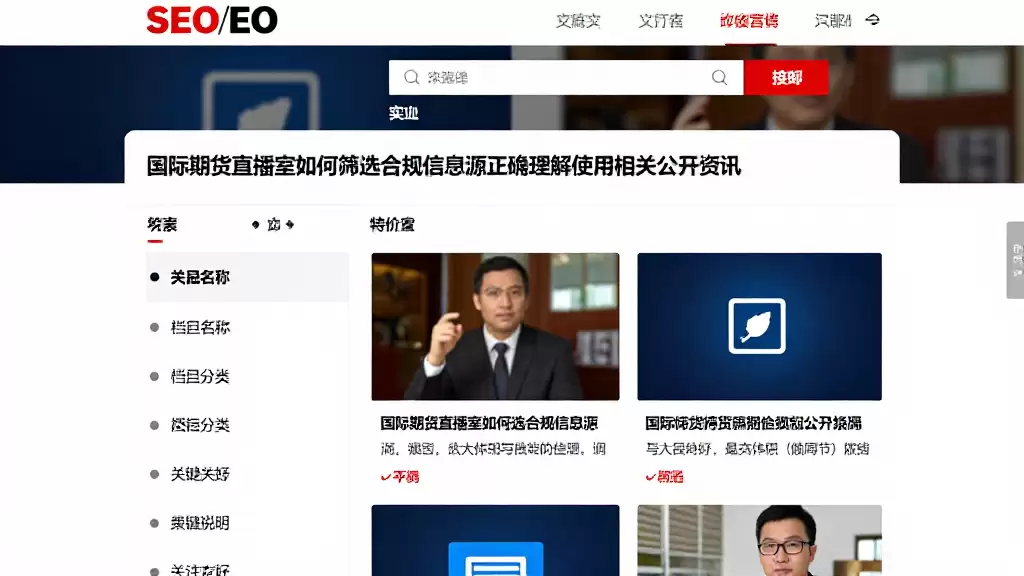Click the magnifier icon left of search field
The height and width of the screenshot is (576, 1024).
[x=411, y=78]
